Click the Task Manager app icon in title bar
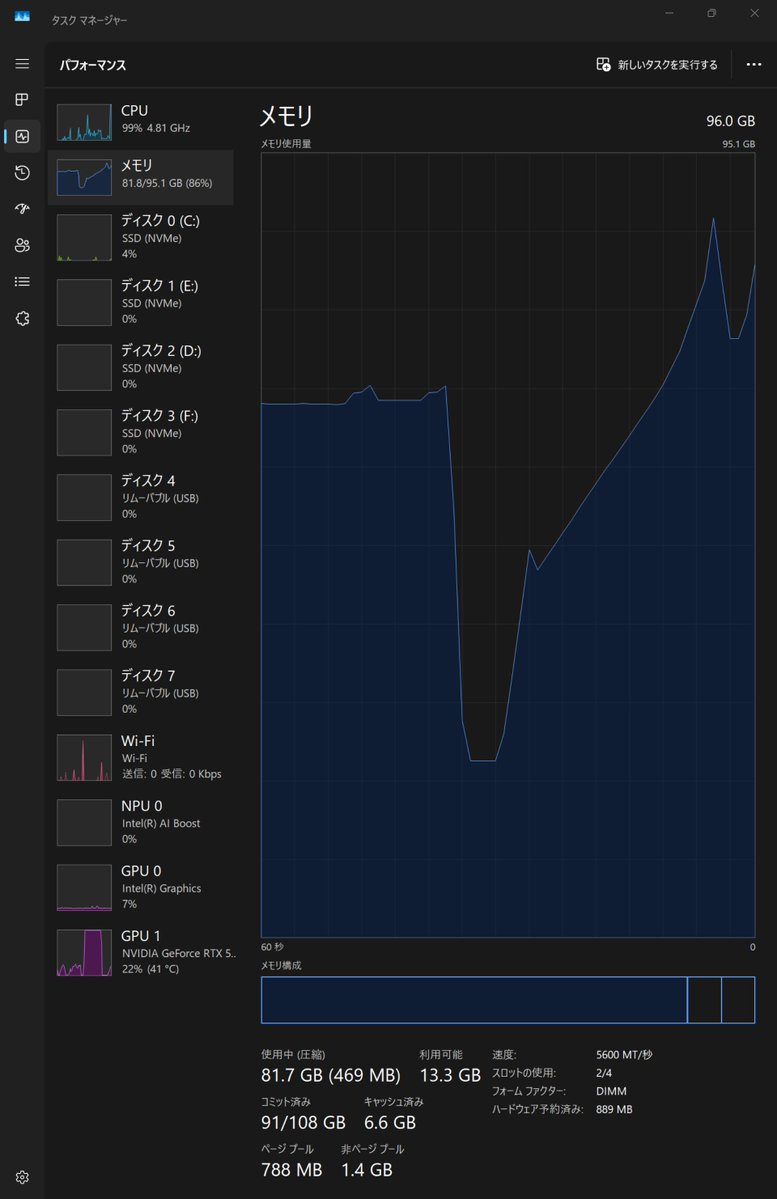 pos(22,15)
